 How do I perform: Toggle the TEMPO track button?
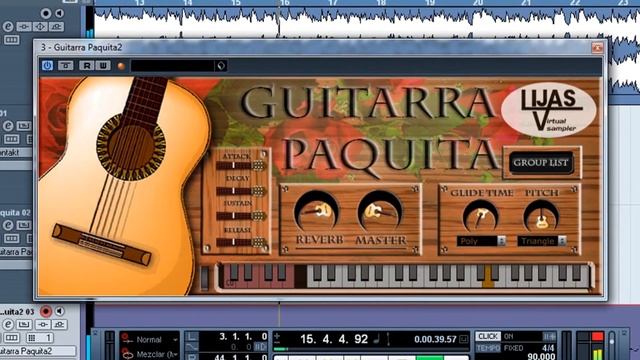coord(488,348)
